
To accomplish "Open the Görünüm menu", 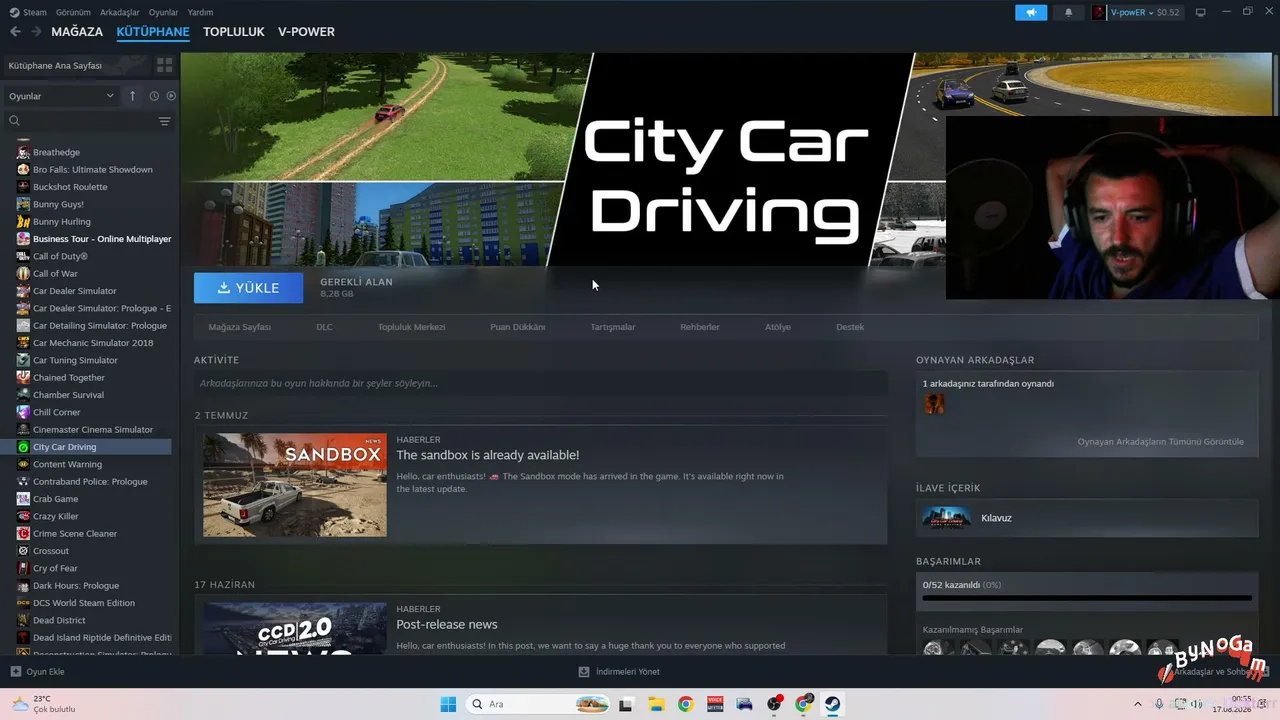I will 73,12.
